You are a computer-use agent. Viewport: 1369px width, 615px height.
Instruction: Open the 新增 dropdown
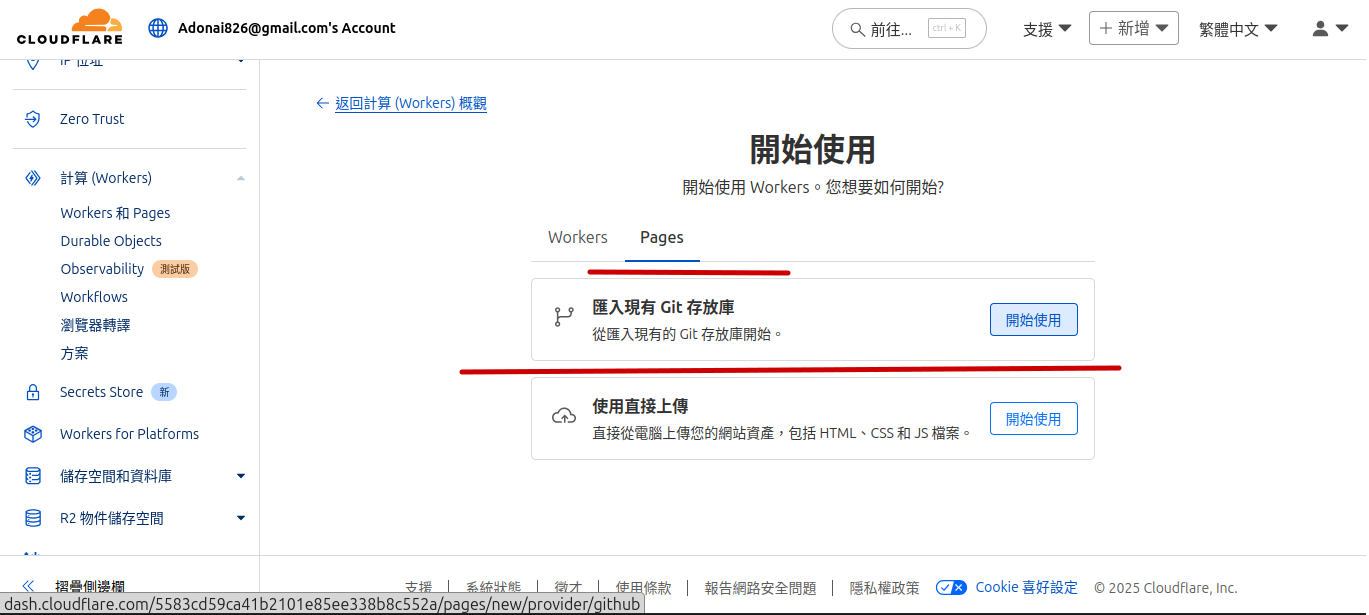click(x=1133, y=28)
